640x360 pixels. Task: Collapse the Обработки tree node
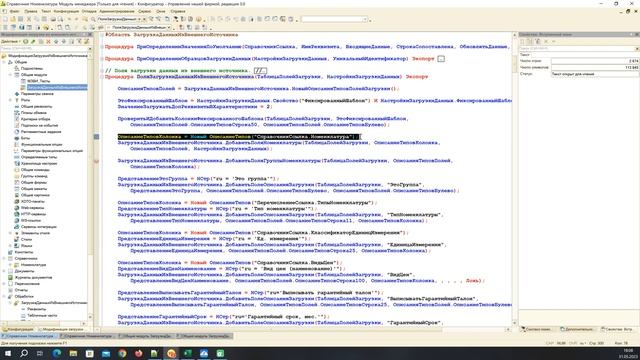[x=4, y=296]
